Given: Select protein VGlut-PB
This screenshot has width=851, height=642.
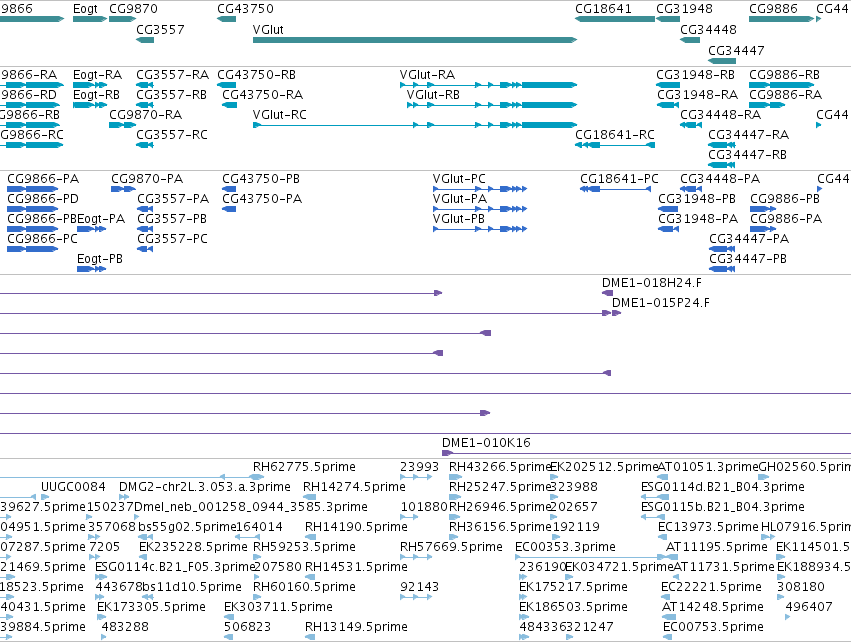Looking at the screenshot, I should [480, 229].
